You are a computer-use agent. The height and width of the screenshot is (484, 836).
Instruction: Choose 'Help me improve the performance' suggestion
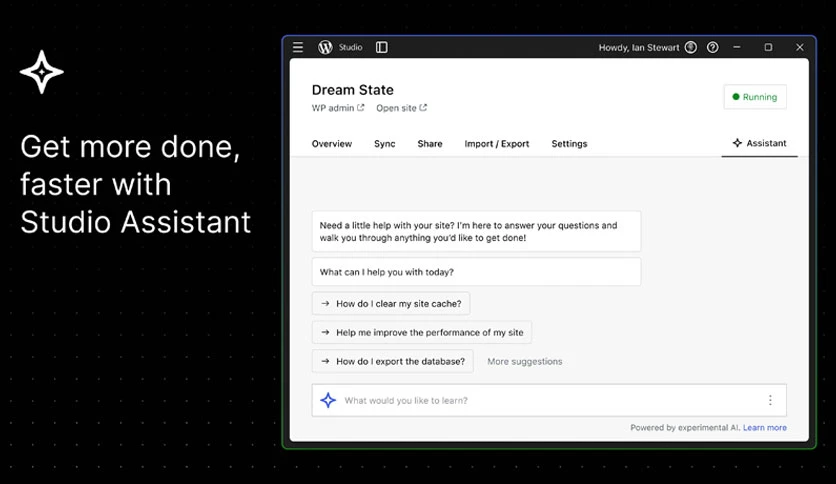click(422, 333)
